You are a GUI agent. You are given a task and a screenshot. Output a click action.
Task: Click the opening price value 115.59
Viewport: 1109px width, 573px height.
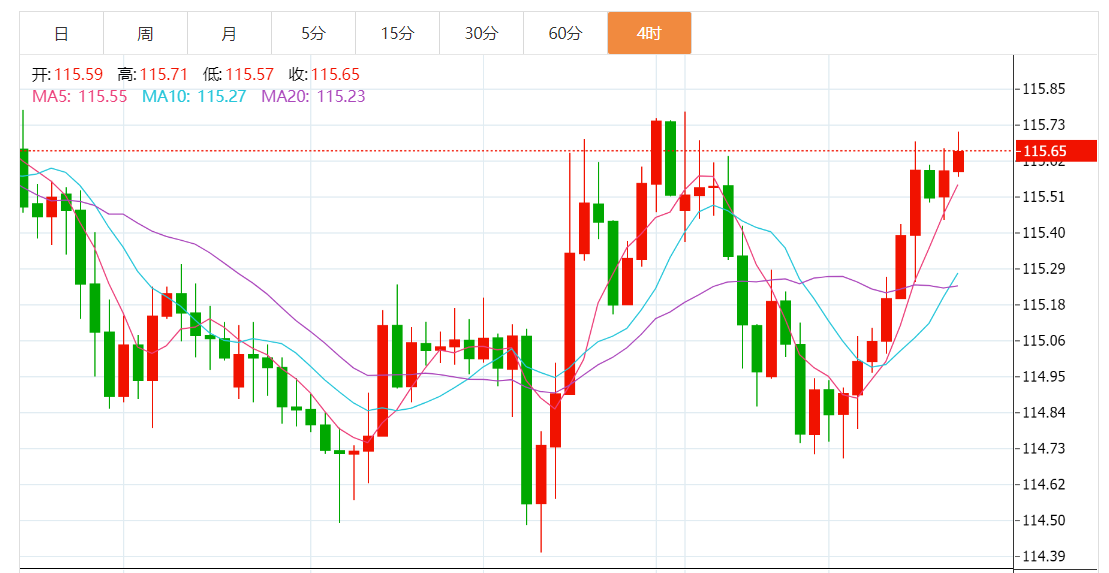79,74
